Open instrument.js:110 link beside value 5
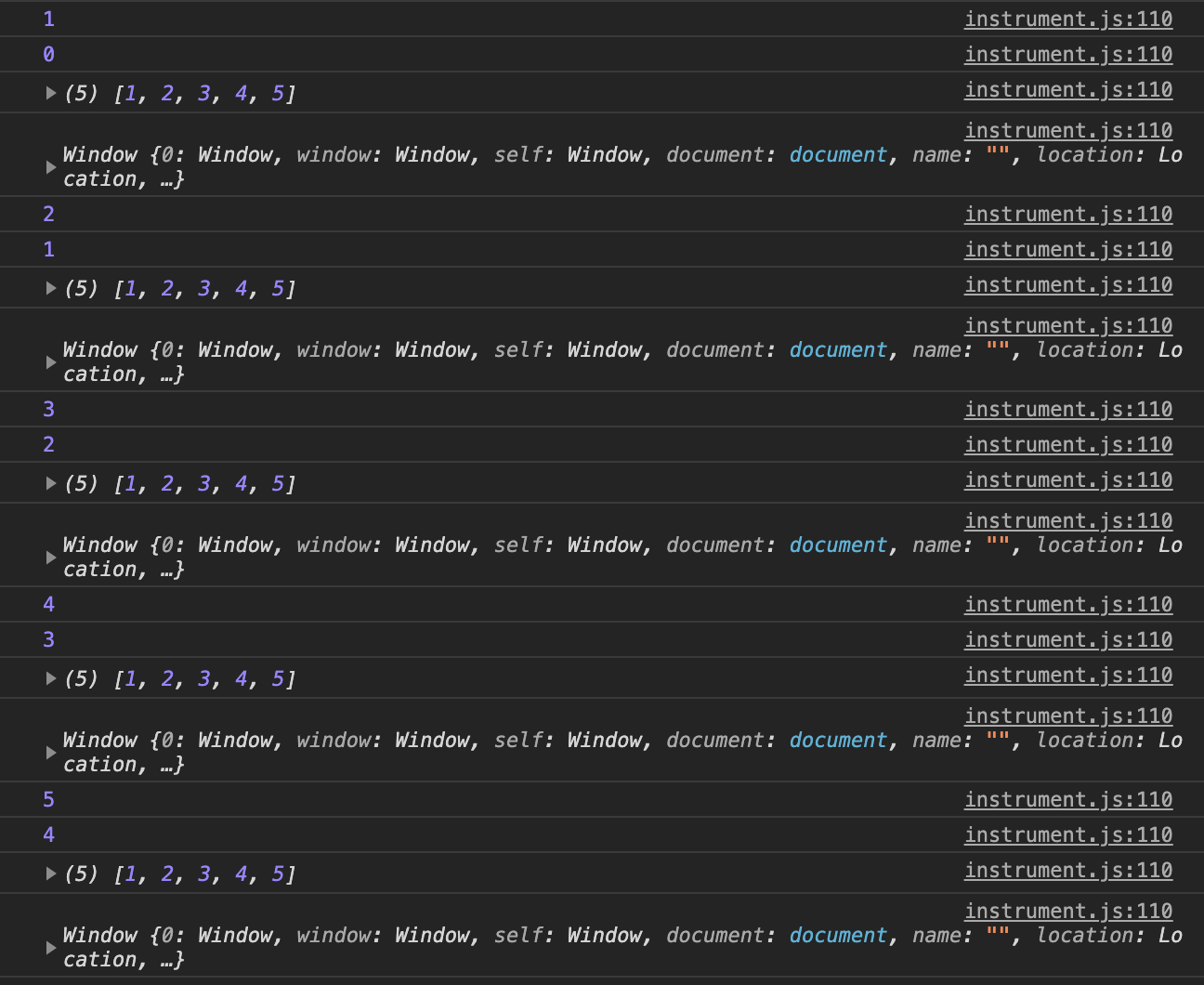Viewport: 1204px width, 985px height. (x=1068, y=799)
